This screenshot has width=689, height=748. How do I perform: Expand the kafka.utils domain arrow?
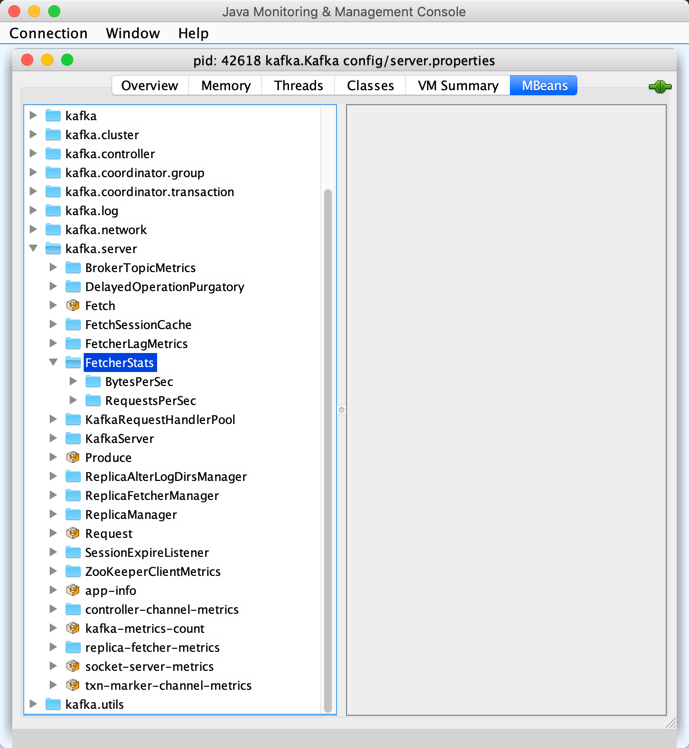tap(34, 705)
